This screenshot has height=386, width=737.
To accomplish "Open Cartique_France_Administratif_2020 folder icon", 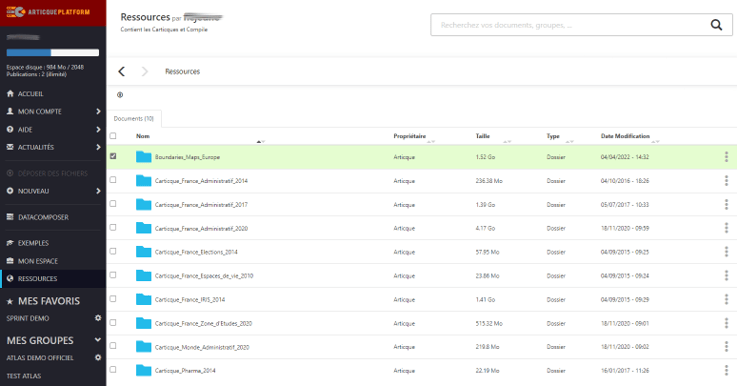I will pos(143,228).
